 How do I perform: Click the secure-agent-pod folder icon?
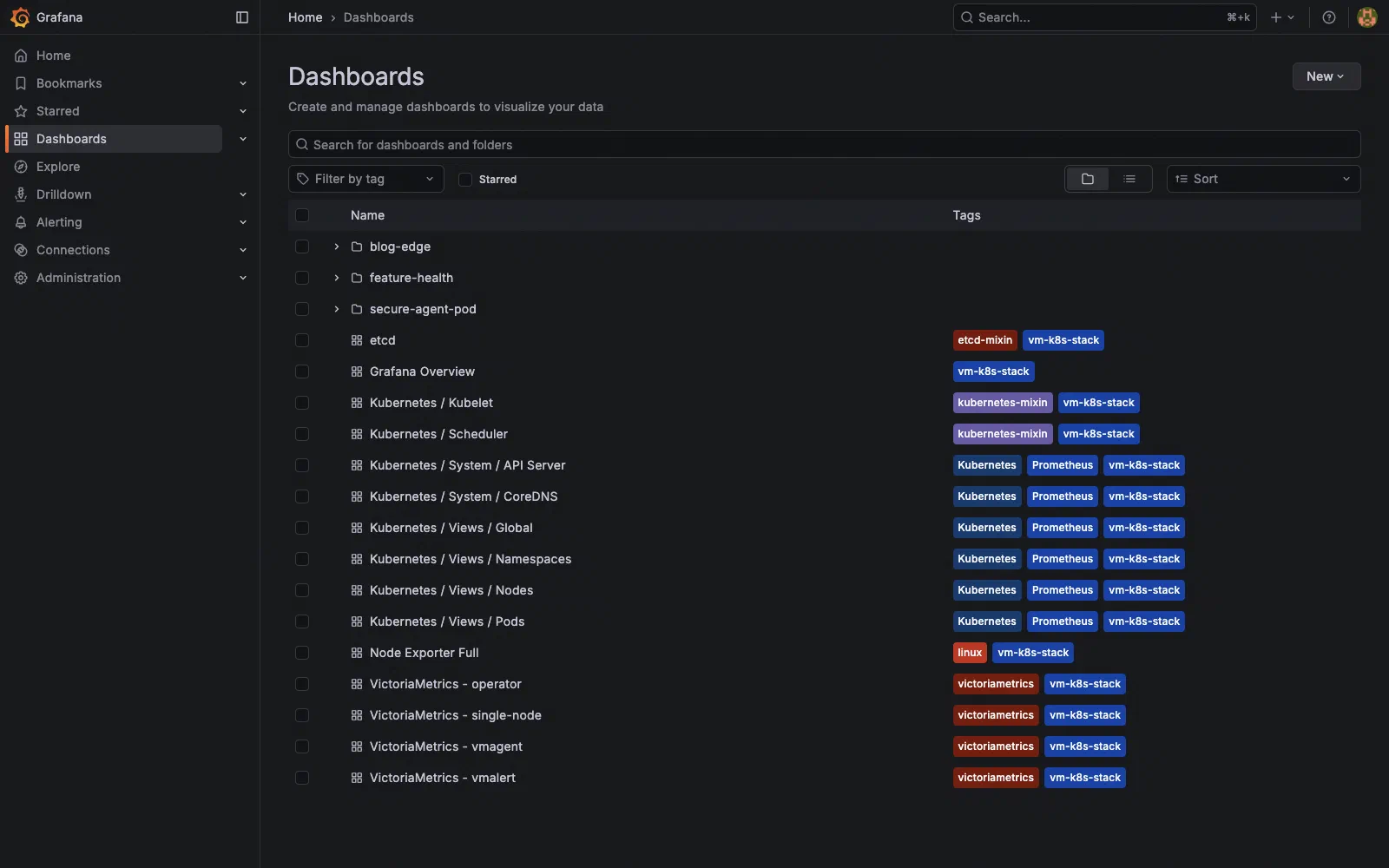pyautogui.click(x=357, y=309)
